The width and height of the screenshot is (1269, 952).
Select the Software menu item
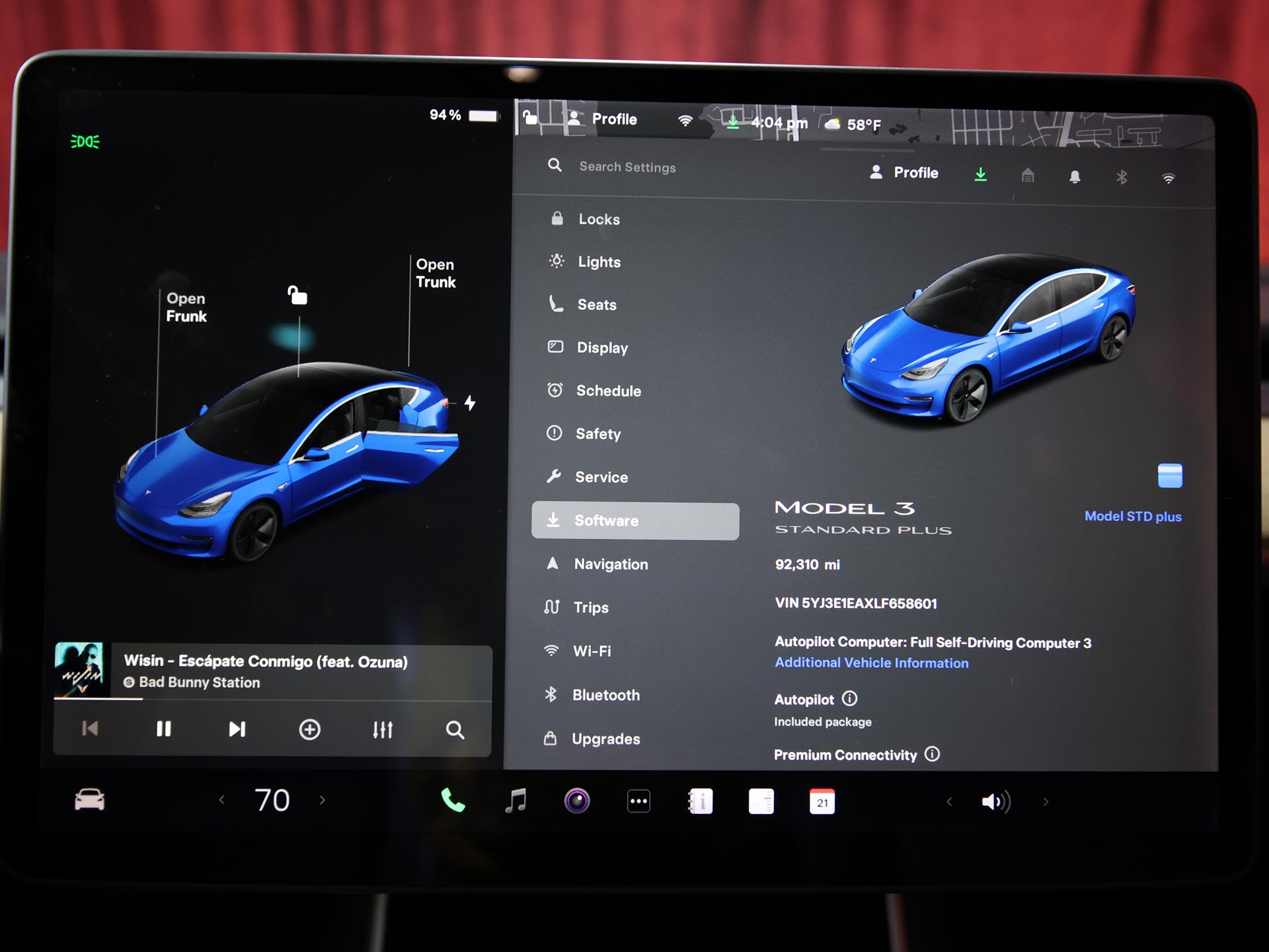click(x=635, y=521)
